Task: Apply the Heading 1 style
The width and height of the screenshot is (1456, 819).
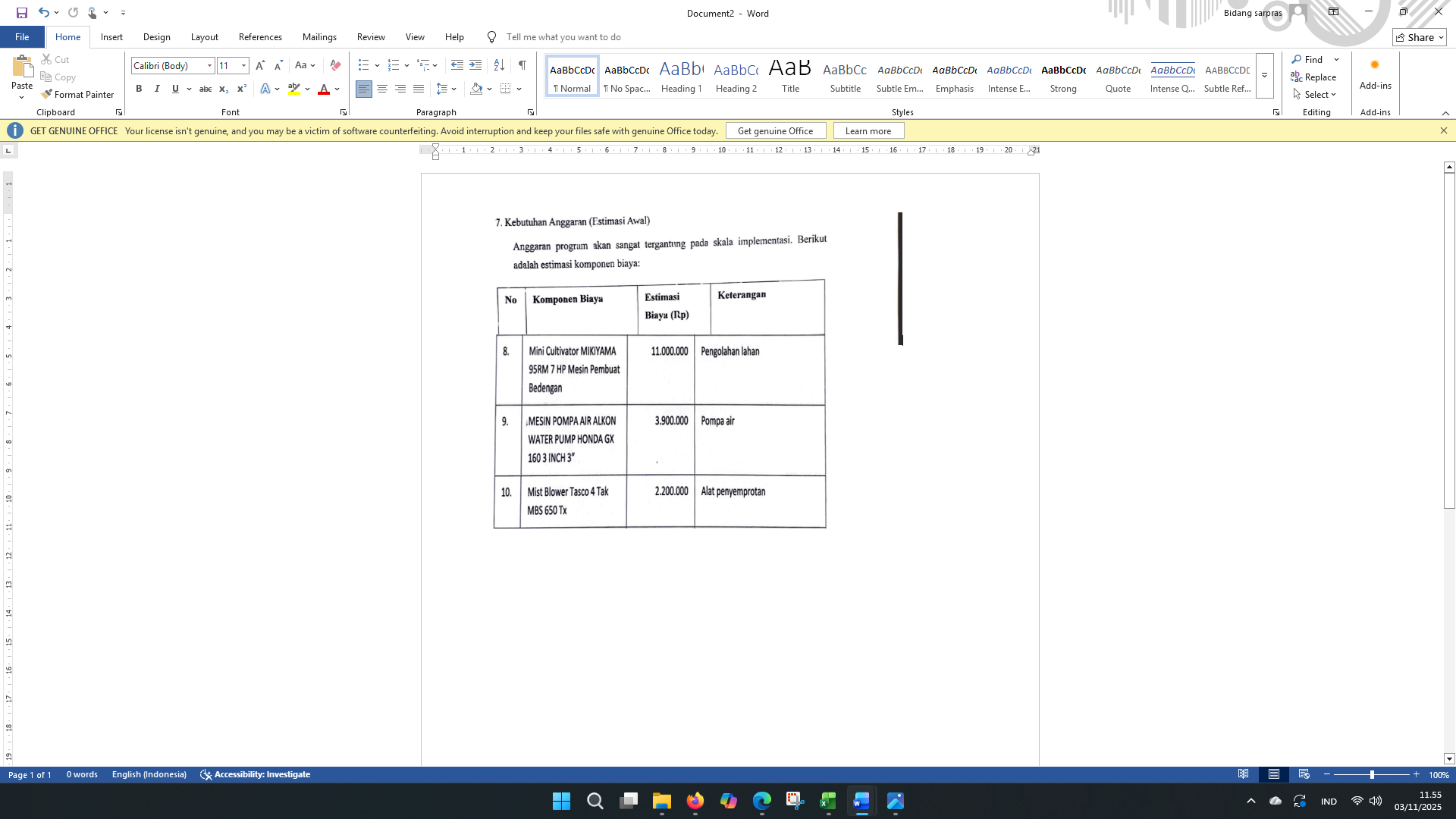Action: (x=682, y=76)
